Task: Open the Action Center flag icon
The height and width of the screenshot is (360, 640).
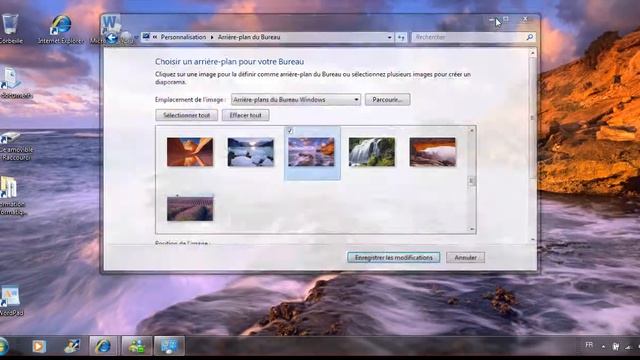Action: coord(616,347)
